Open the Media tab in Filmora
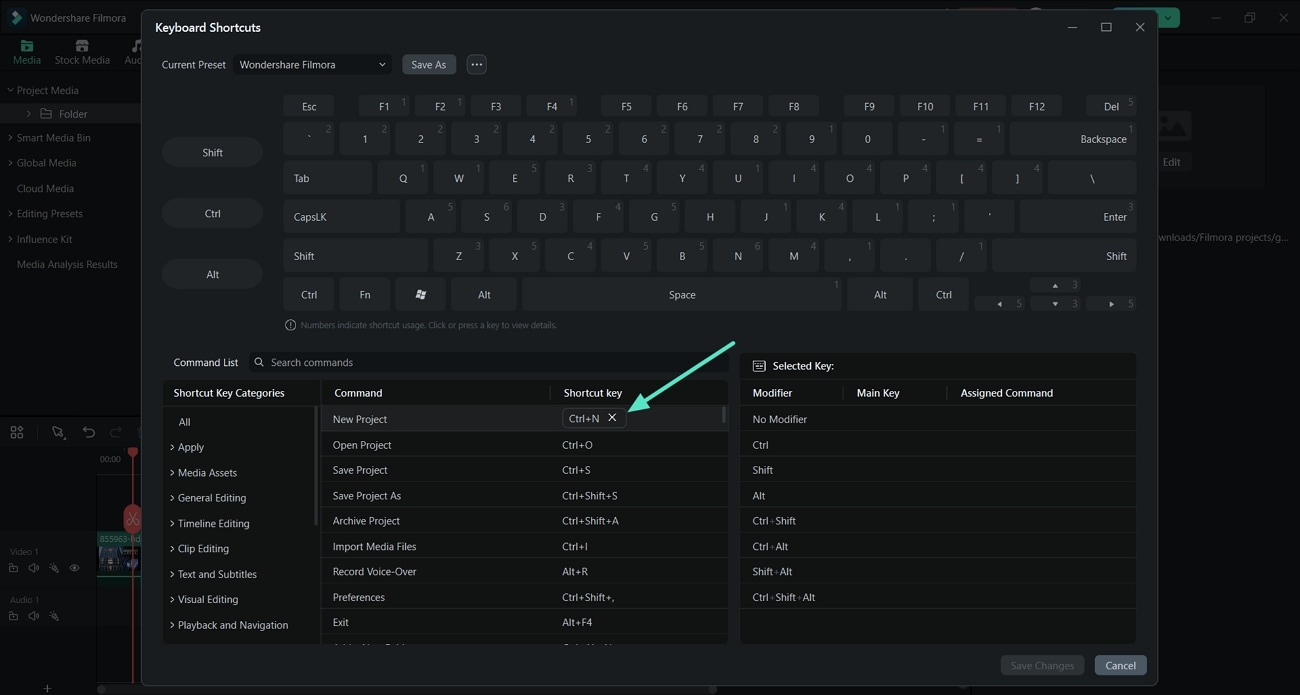Screen dimensions: 1300x695 [27, 52]
